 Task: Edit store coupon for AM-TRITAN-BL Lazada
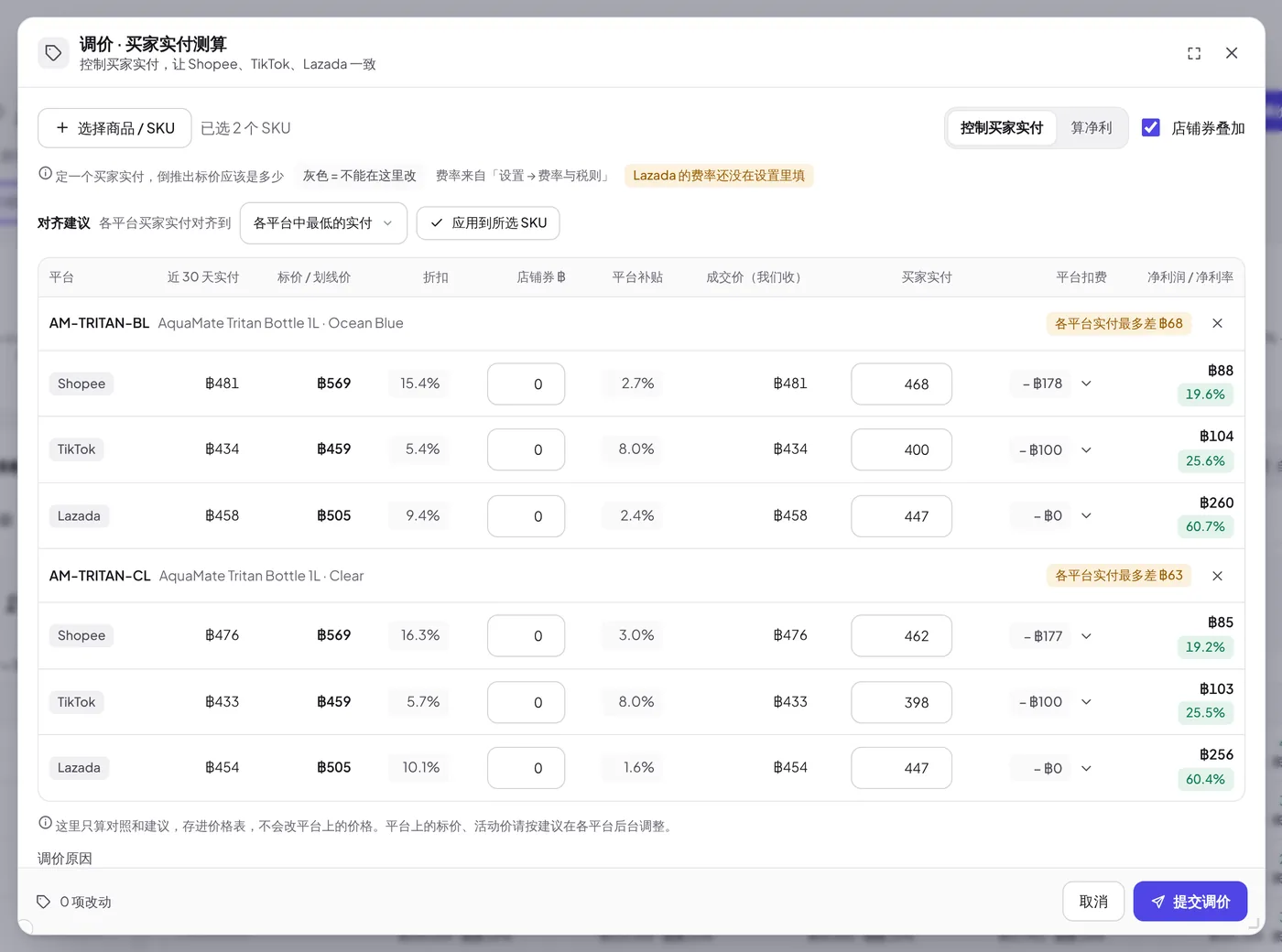(x=527, y=516)
